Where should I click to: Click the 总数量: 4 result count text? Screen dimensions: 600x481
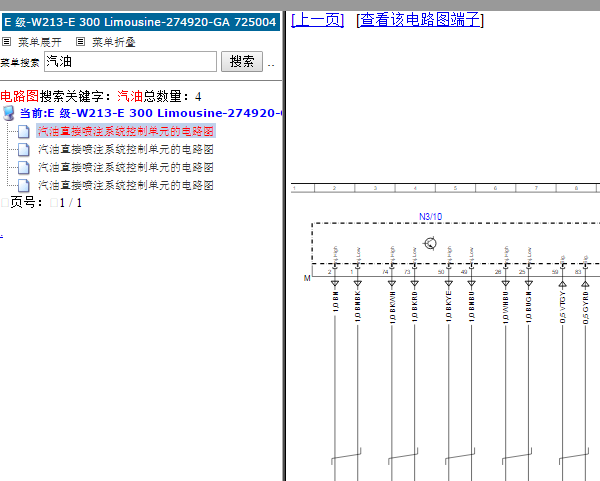172,96
